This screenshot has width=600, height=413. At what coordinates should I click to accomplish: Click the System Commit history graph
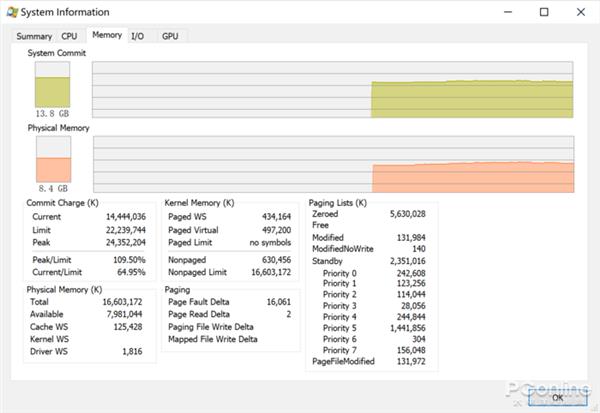(x=333, y=88)
